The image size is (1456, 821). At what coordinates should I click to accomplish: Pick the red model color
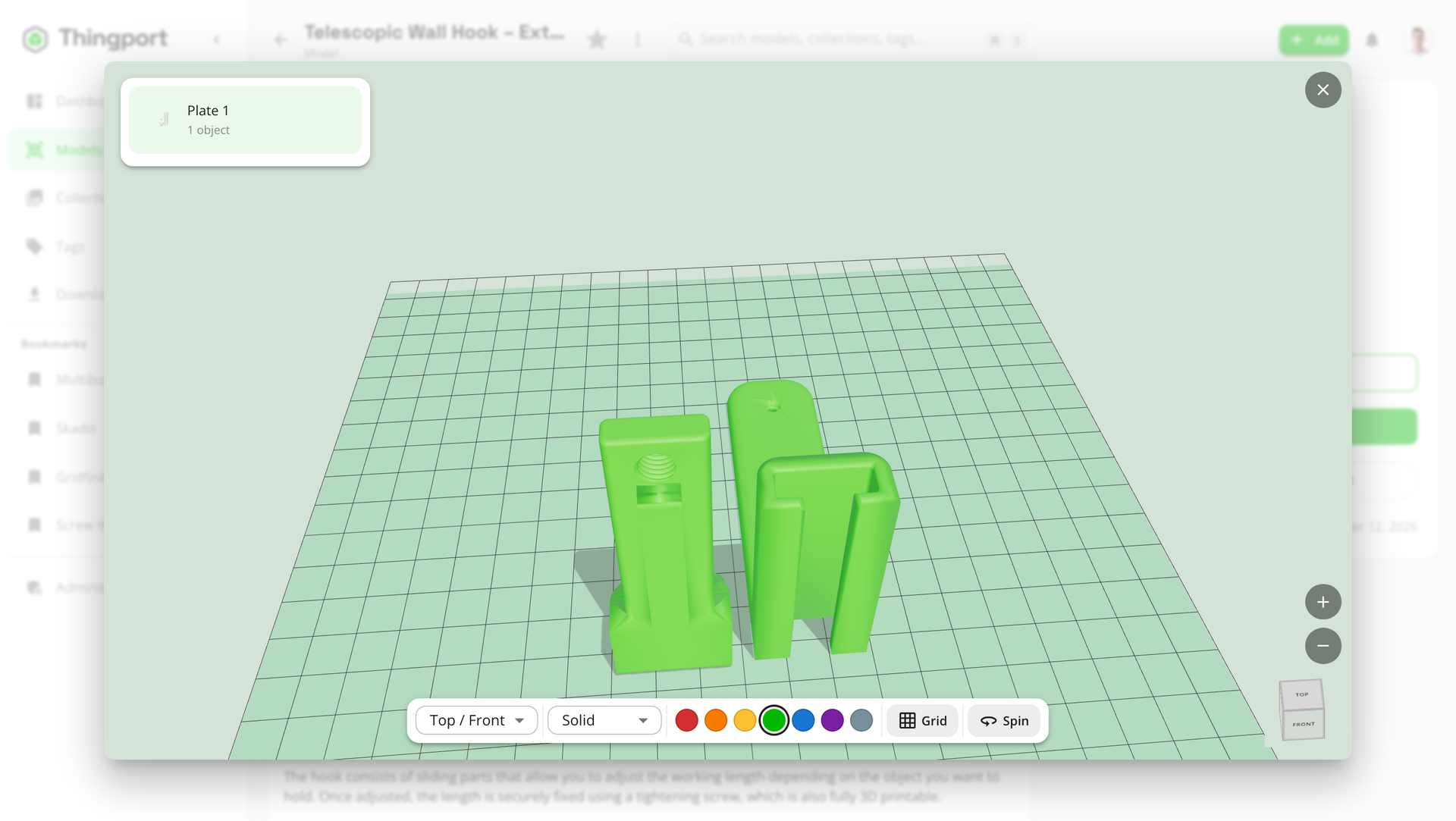point(686,720)
